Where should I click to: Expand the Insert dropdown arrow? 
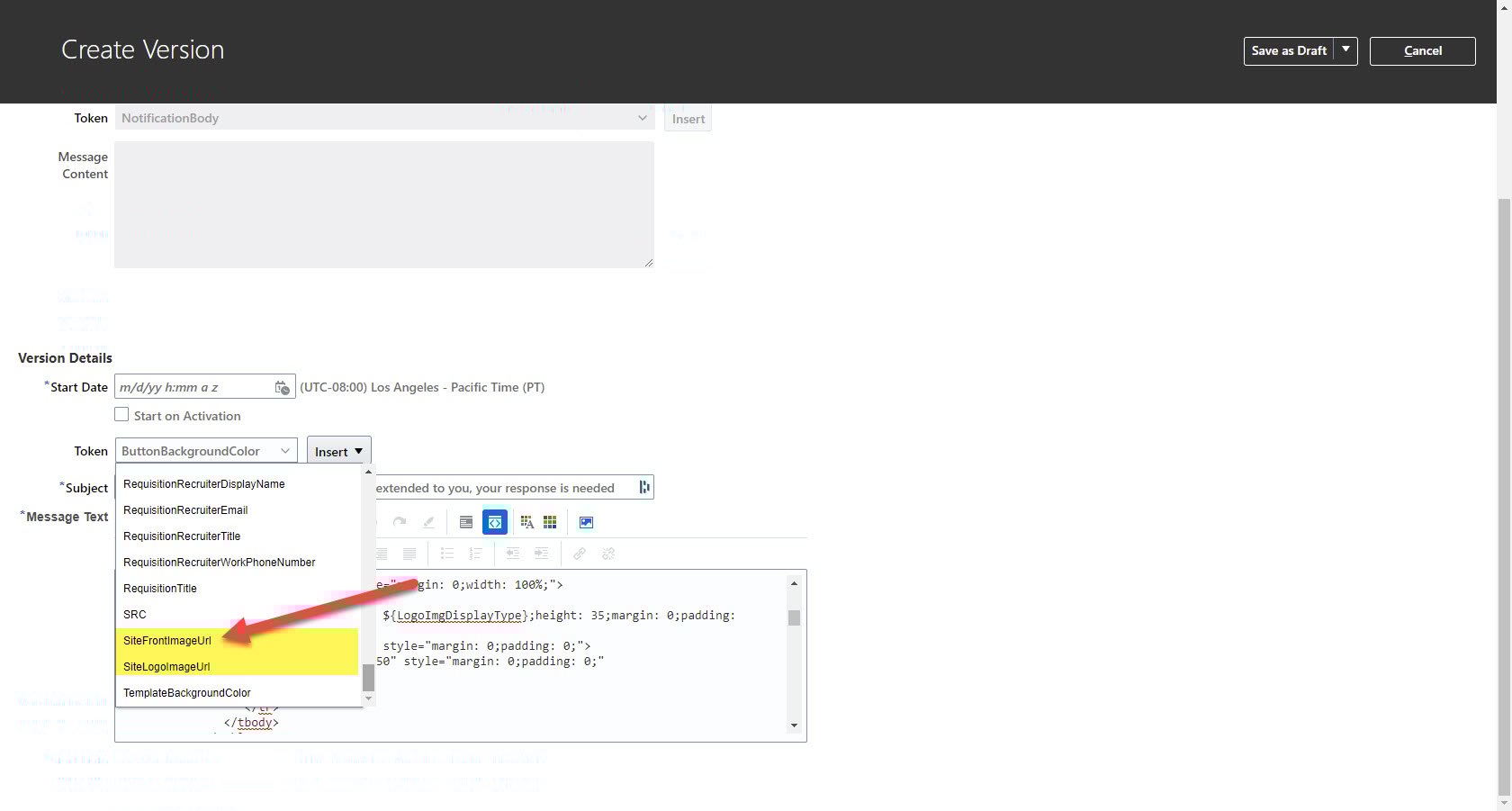pos(357,450)
